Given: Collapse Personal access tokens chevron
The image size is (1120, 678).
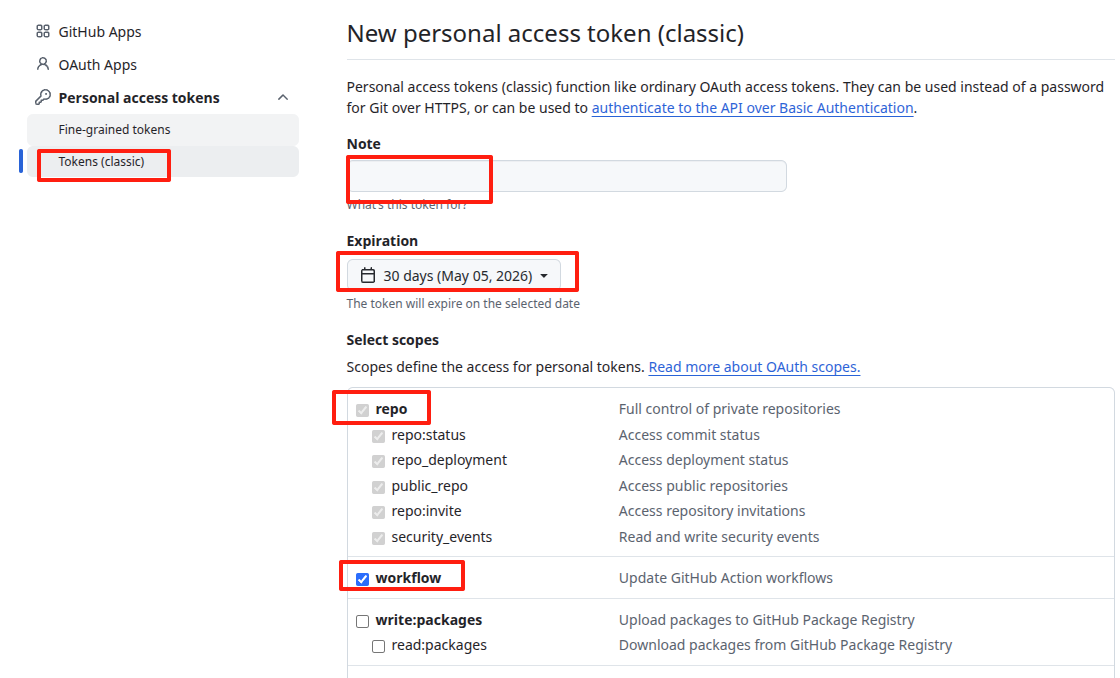Looking at the screenshot, I should pyautogui.click(x=283, y=98).
